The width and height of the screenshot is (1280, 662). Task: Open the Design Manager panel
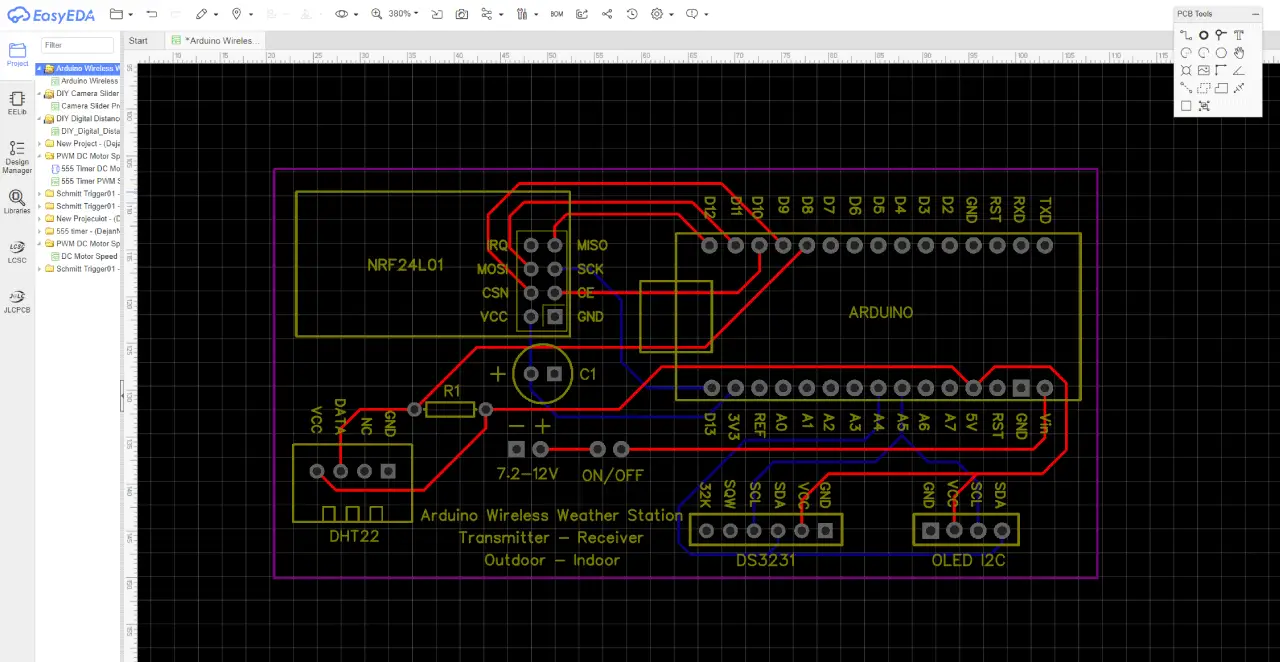pyautogui.click(x=17, y=157)
